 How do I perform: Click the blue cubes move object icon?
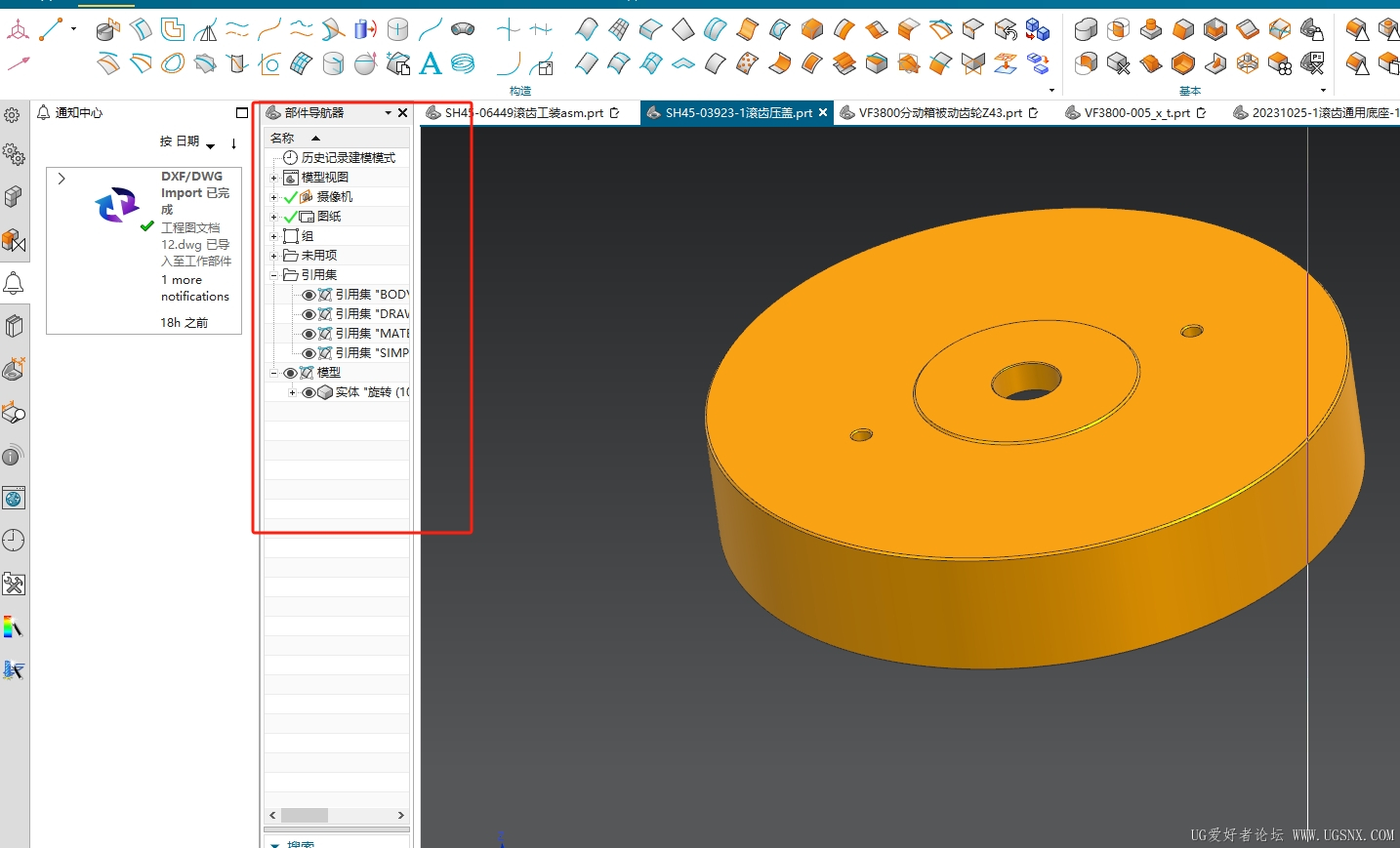(x=1038, y=30)
